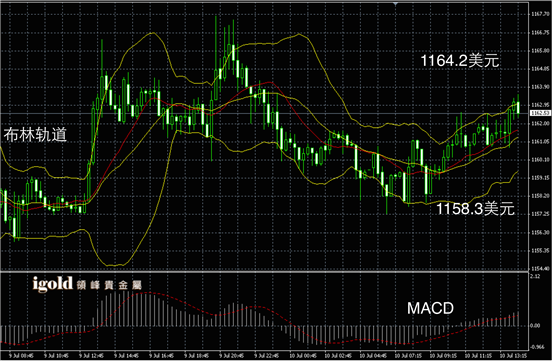Select the 1158.3美元 support label
Viewport: 552px width, 361px height.
tap(475, 208)
